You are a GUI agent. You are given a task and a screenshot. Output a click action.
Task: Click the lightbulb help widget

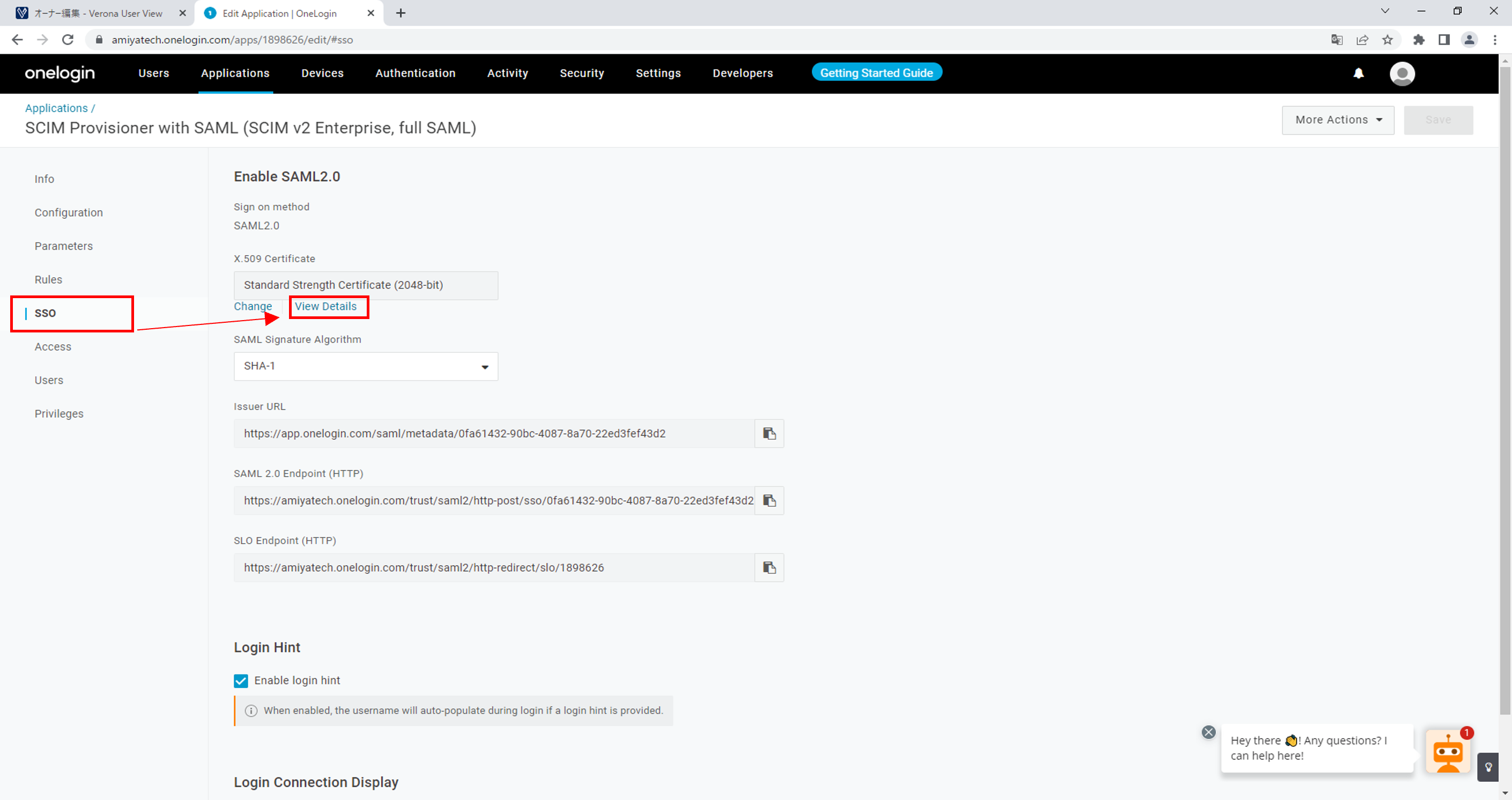point(1488,767)
